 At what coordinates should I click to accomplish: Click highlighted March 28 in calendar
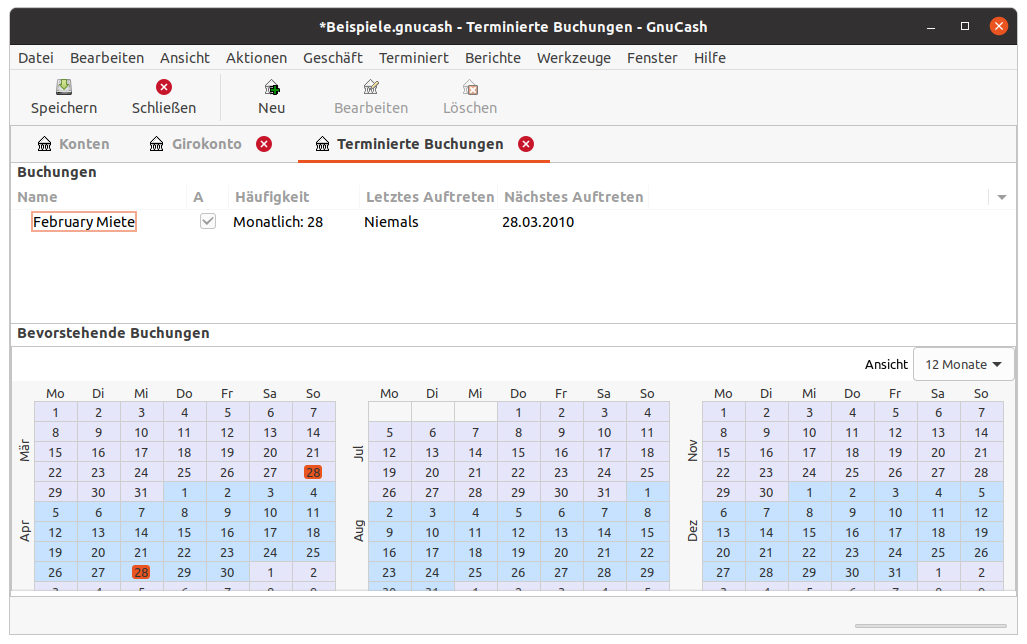(x=313, y=472)
